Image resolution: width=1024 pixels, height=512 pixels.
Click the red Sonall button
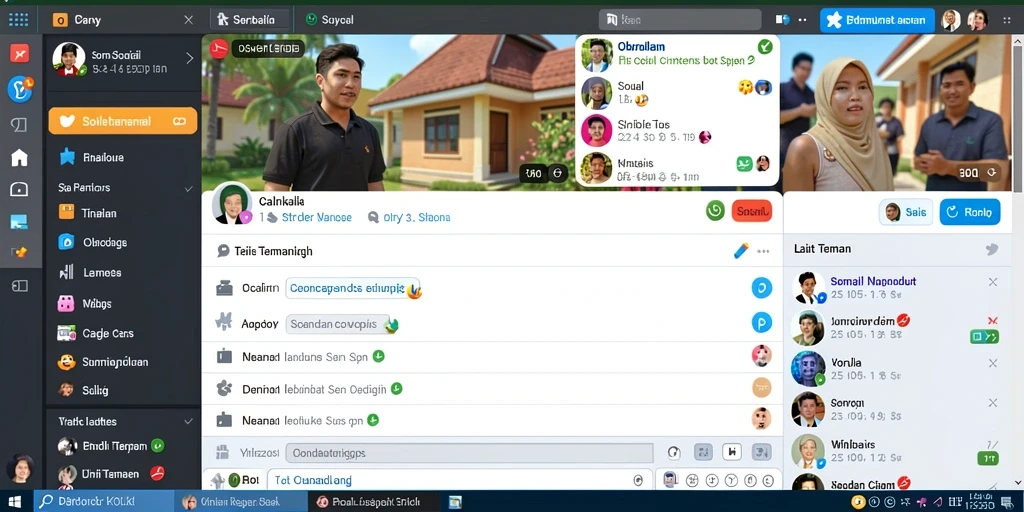tap(752, 211)
